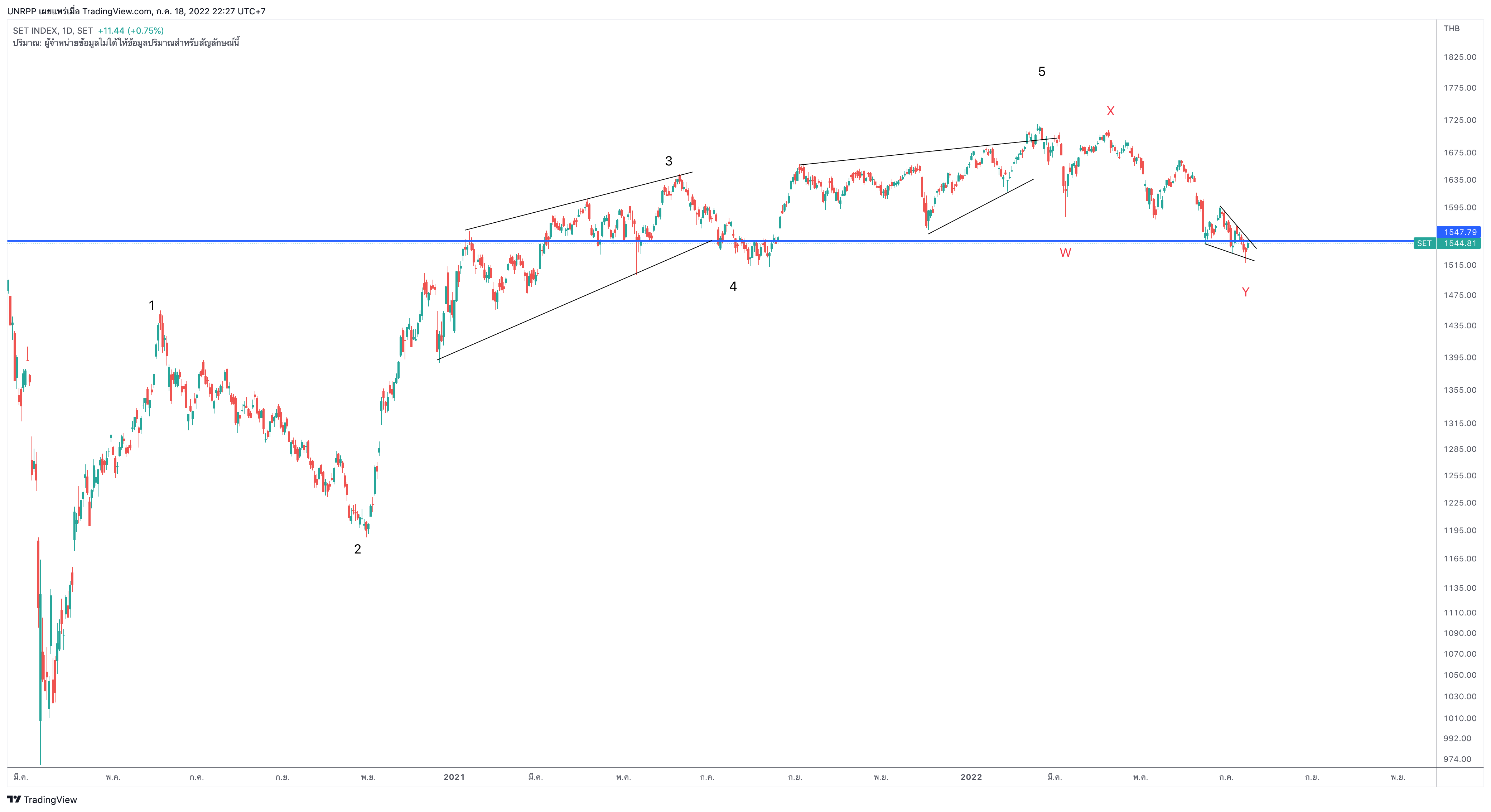The width and height of the screenshot is (1491, 812).
Task: Click the +11.44 (+0.75%) change value
Action: pos(131,31)
